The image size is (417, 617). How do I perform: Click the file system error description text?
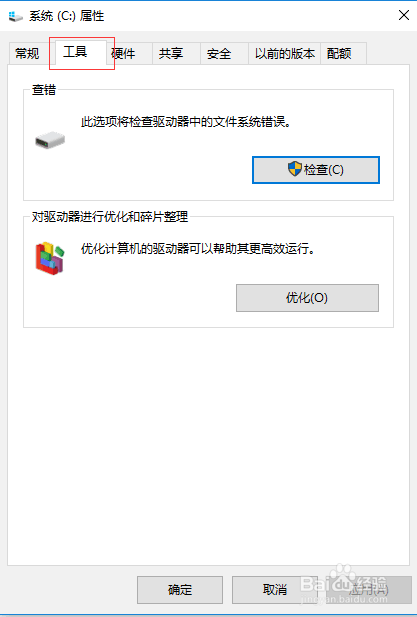[186, 122]
